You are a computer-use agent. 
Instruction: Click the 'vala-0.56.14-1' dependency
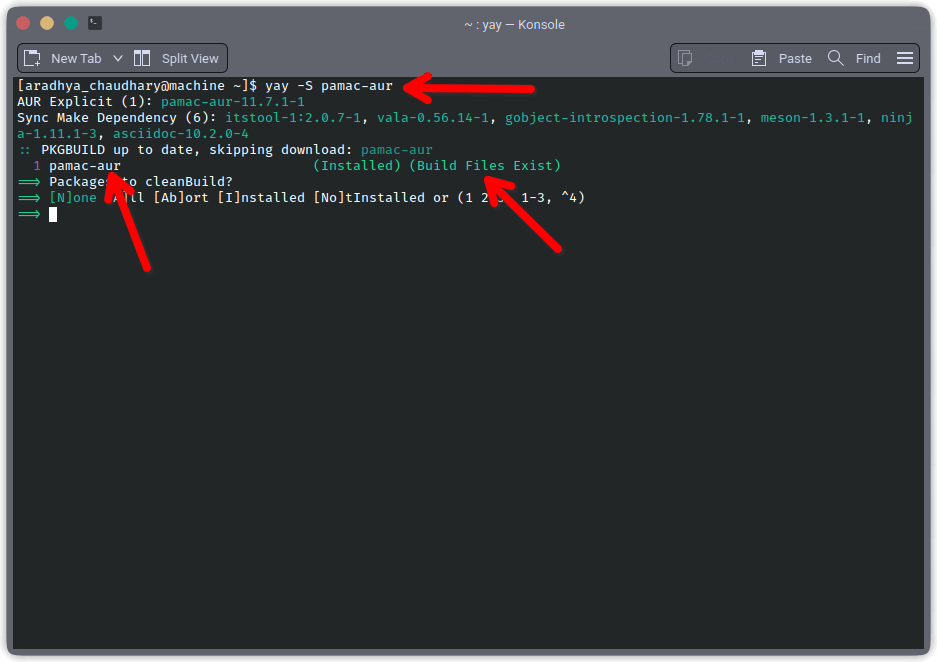click(433, 118)
